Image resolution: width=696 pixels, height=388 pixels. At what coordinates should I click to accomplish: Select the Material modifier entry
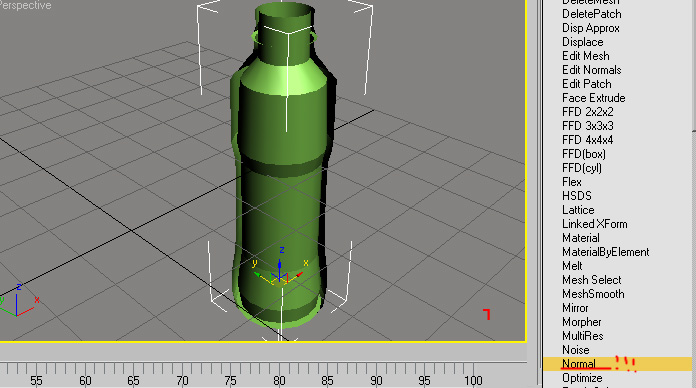581,238
